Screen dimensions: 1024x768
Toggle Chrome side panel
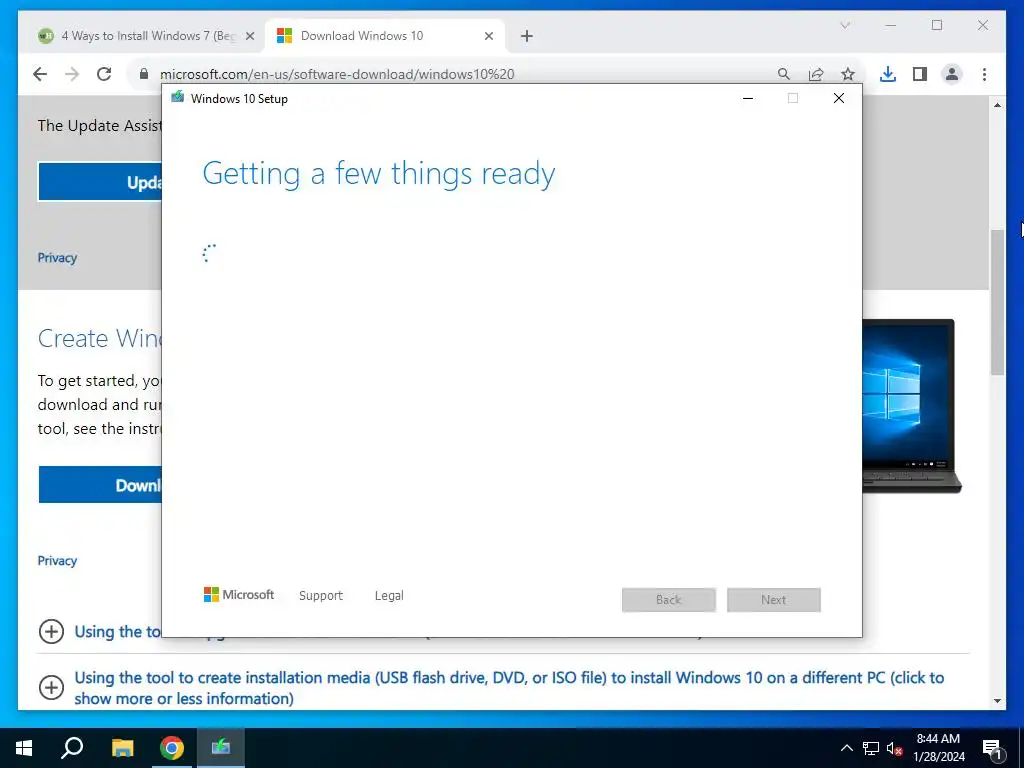click(920, 74)
